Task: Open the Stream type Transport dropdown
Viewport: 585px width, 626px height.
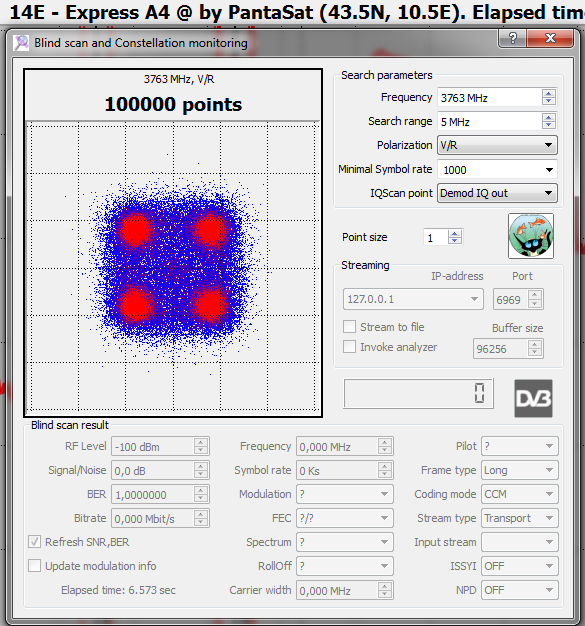Action: [x=520, y=518]
